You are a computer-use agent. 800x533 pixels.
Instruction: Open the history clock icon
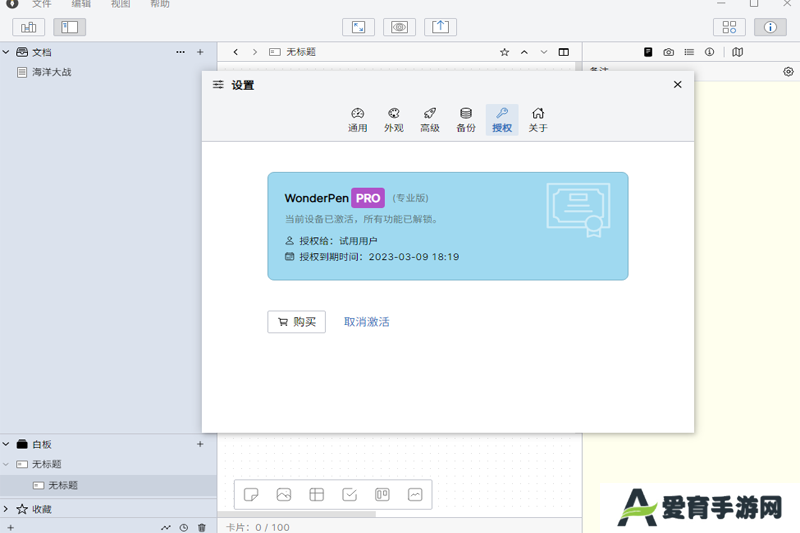pos(184,528)
